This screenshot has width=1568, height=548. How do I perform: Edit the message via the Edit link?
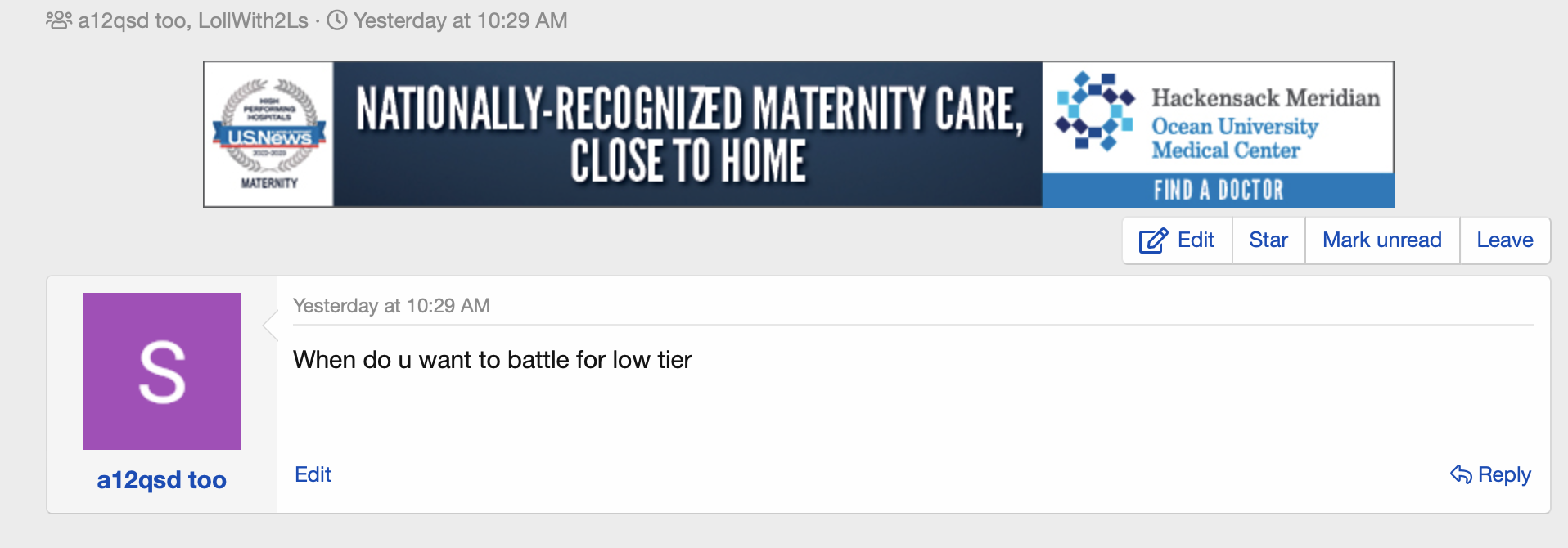pos(313,474)
